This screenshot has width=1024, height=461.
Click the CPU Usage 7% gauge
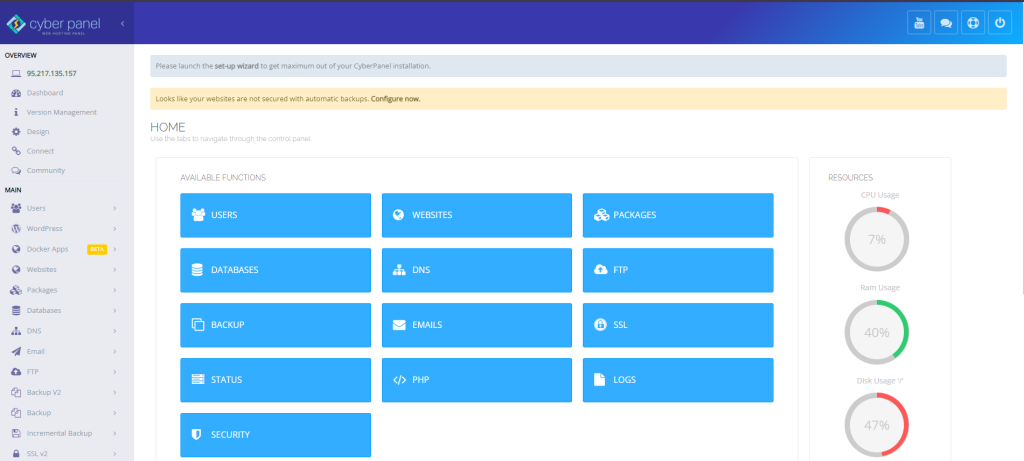(x=876, y=239)
